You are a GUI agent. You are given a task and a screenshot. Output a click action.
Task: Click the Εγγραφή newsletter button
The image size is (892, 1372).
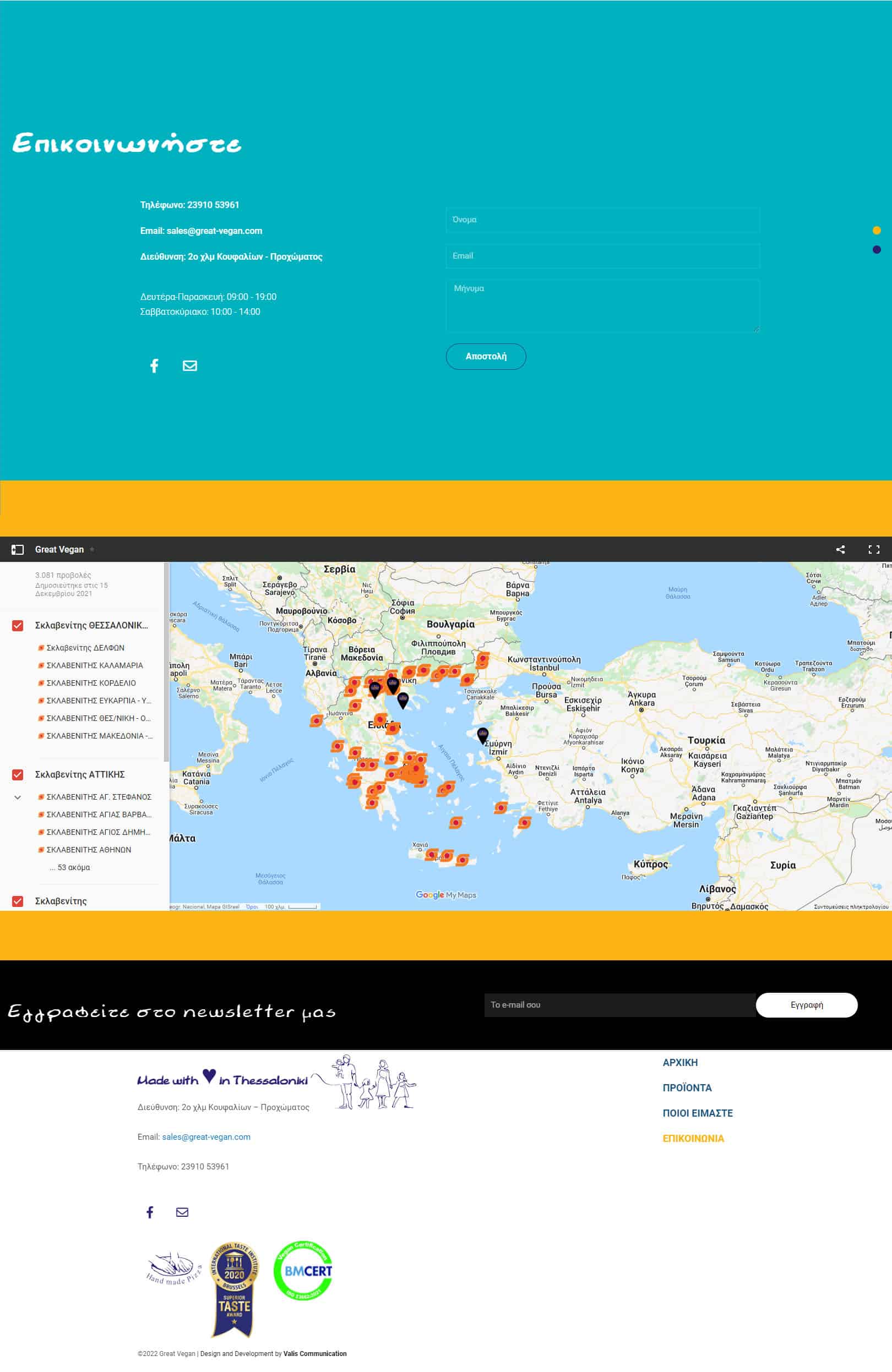pyautogui.click(x=806, y=1005)
